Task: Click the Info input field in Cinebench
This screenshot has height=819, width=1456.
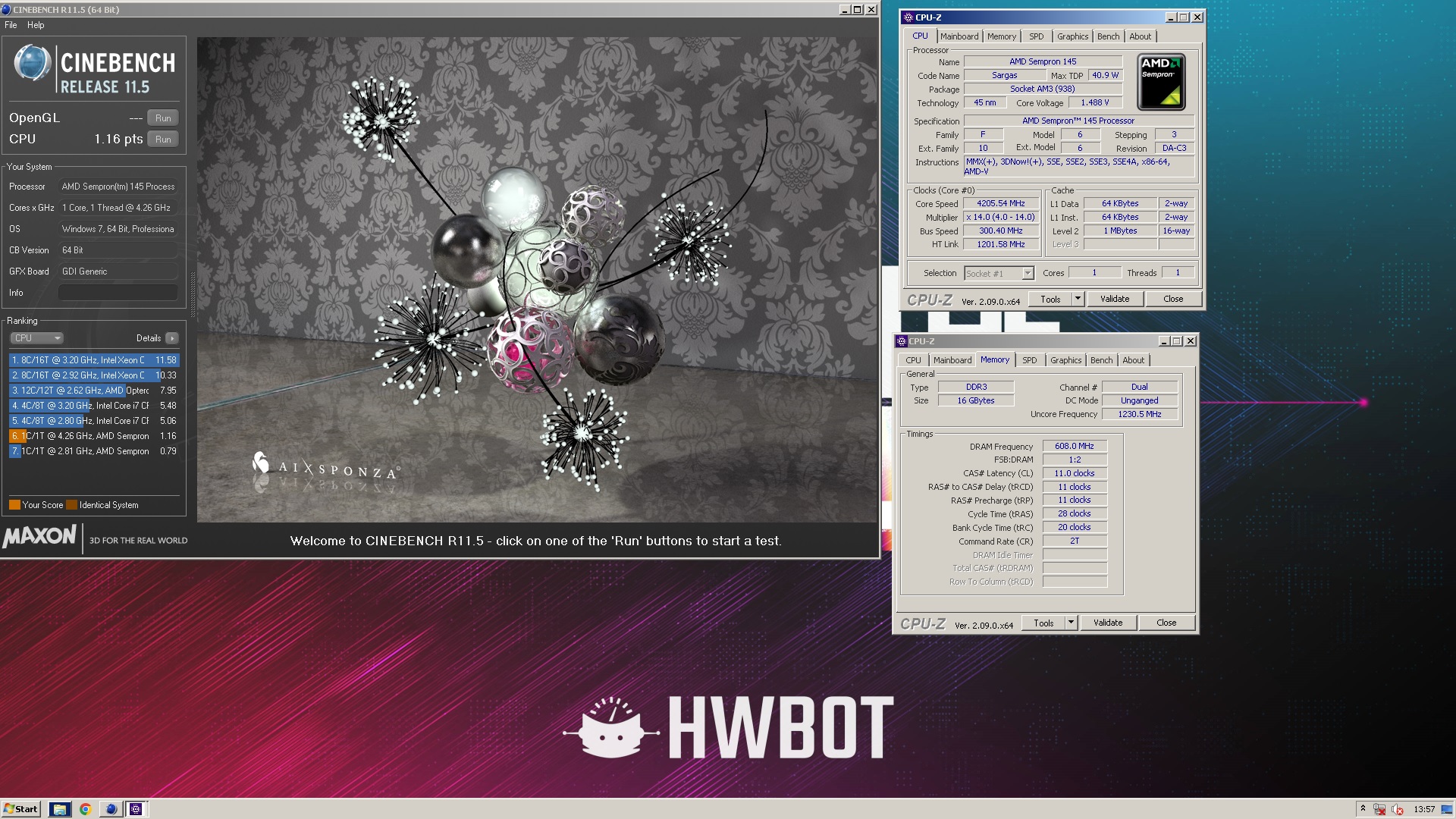Action: pyautogui.click(x=118, y=293)
